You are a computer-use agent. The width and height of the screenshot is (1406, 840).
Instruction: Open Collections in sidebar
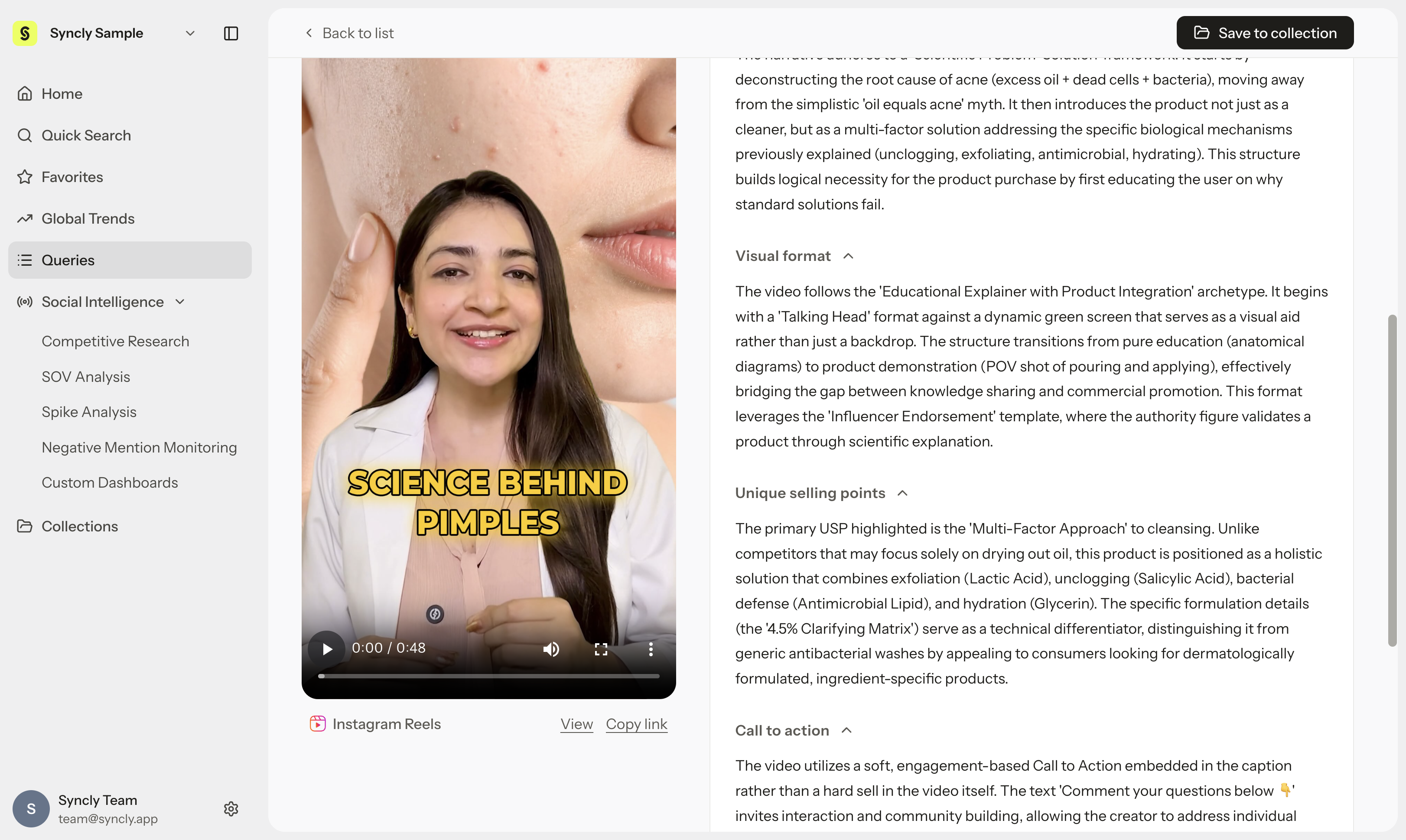click(x=130, y=527)
